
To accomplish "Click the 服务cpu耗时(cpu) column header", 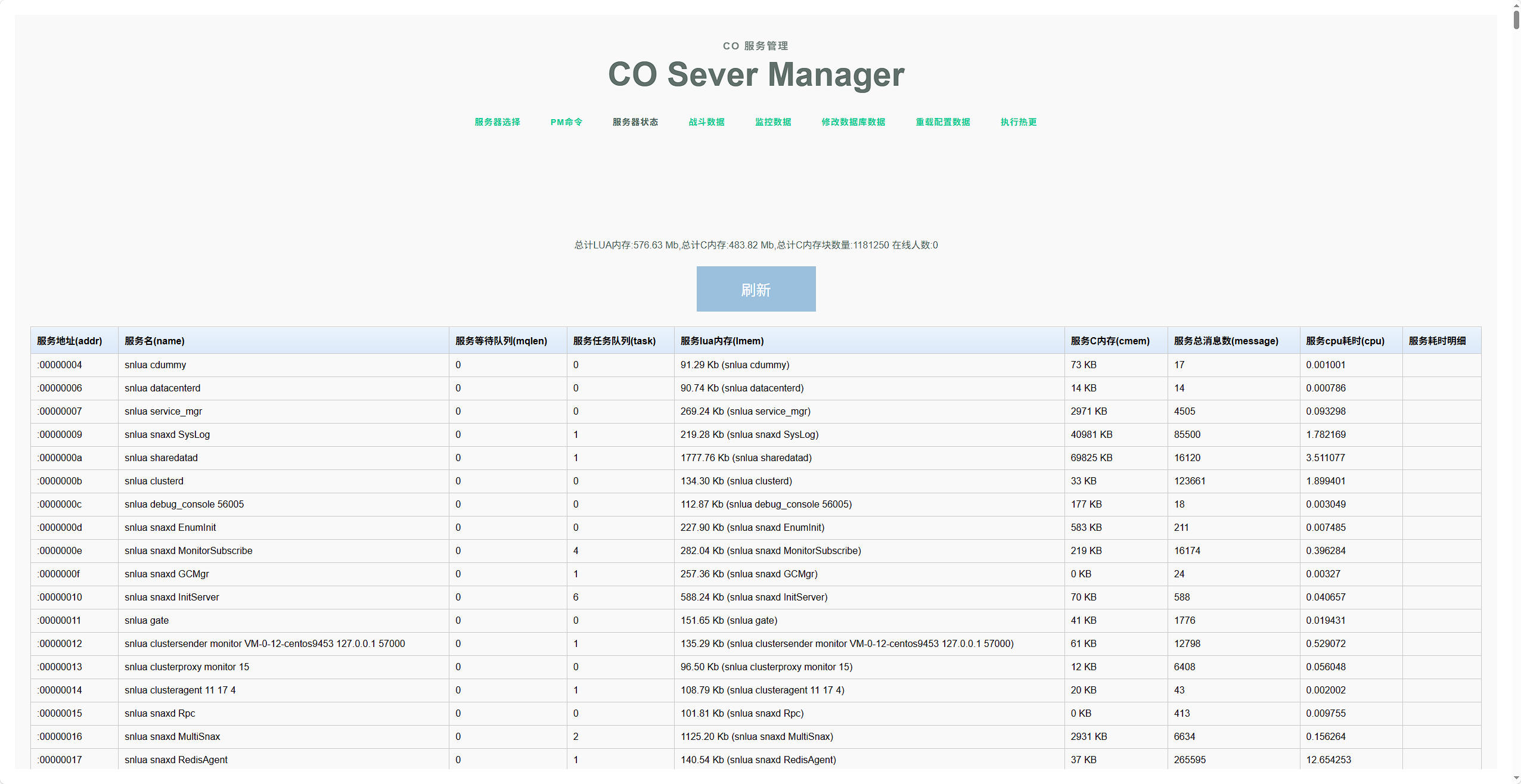I will point(1351,341).
